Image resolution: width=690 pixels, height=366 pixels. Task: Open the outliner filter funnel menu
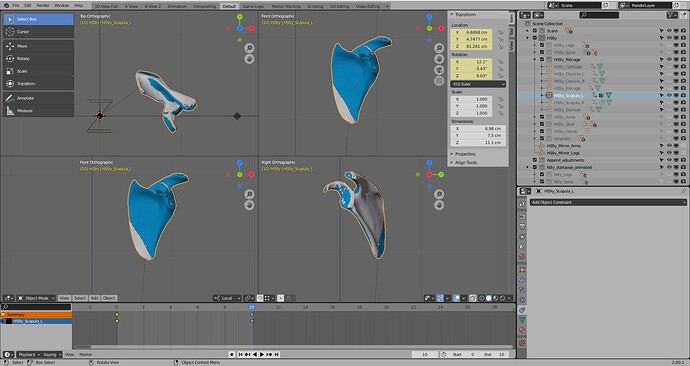(x=672, y=15)
